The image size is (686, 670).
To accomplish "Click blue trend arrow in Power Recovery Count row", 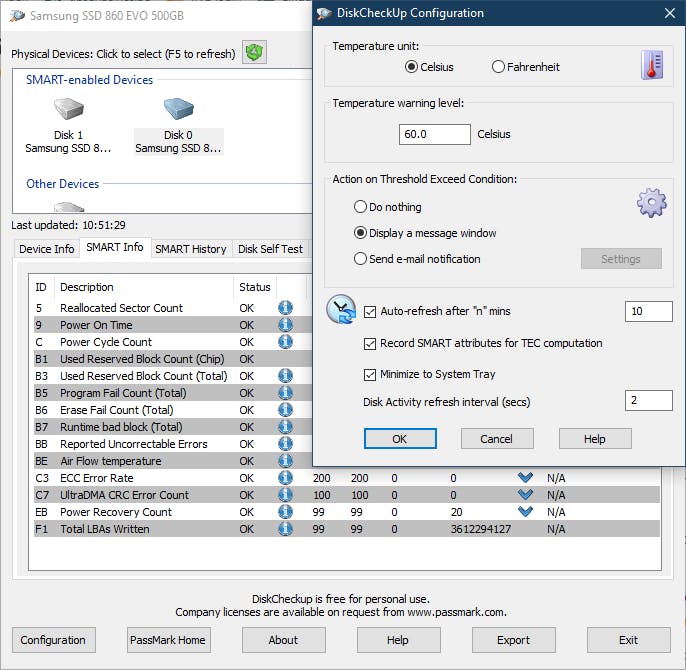I will tap(525, 512).
